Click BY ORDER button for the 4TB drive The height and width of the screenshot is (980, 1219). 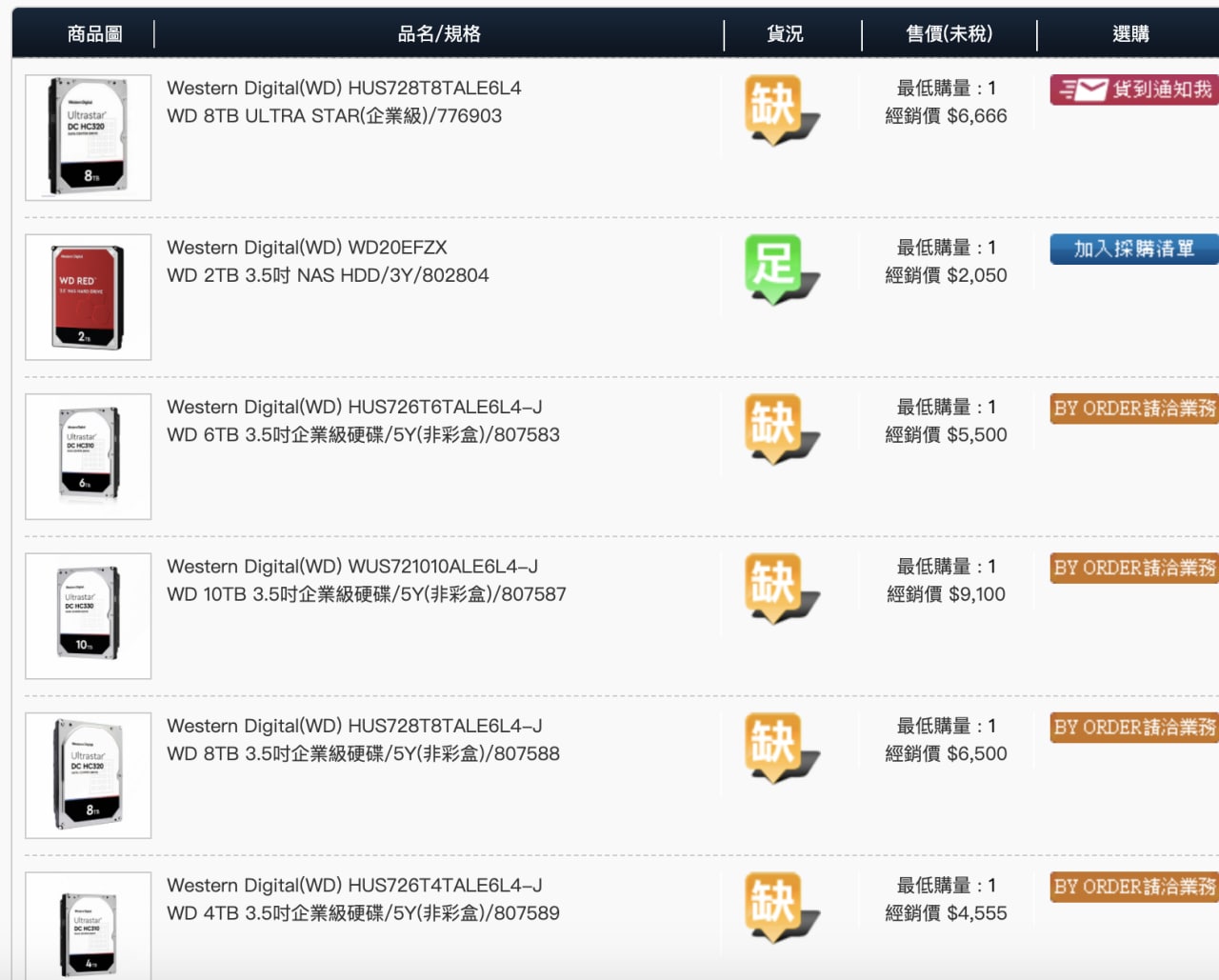tap(1134, 887)
